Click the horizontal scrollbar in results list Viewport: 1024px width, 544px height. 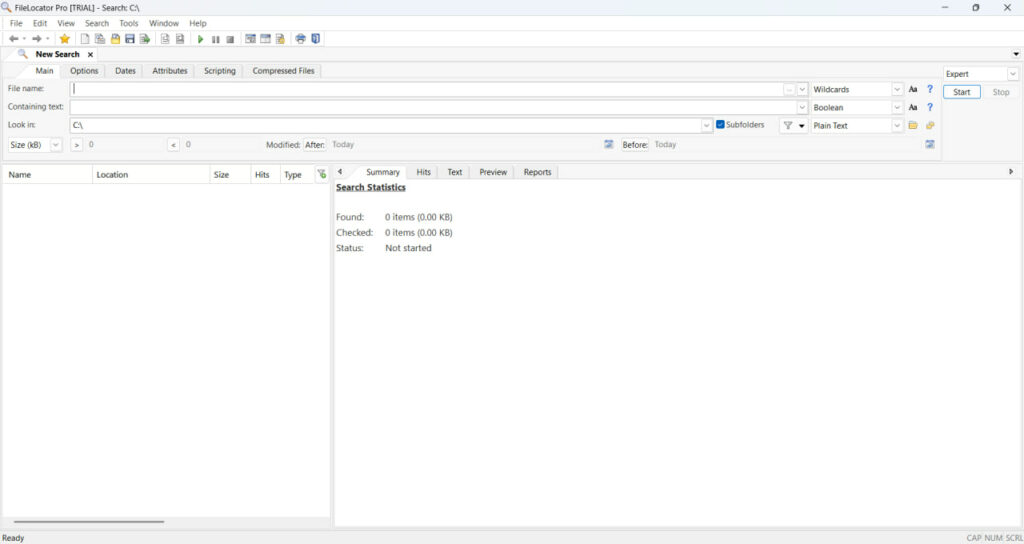pos(89,522)
